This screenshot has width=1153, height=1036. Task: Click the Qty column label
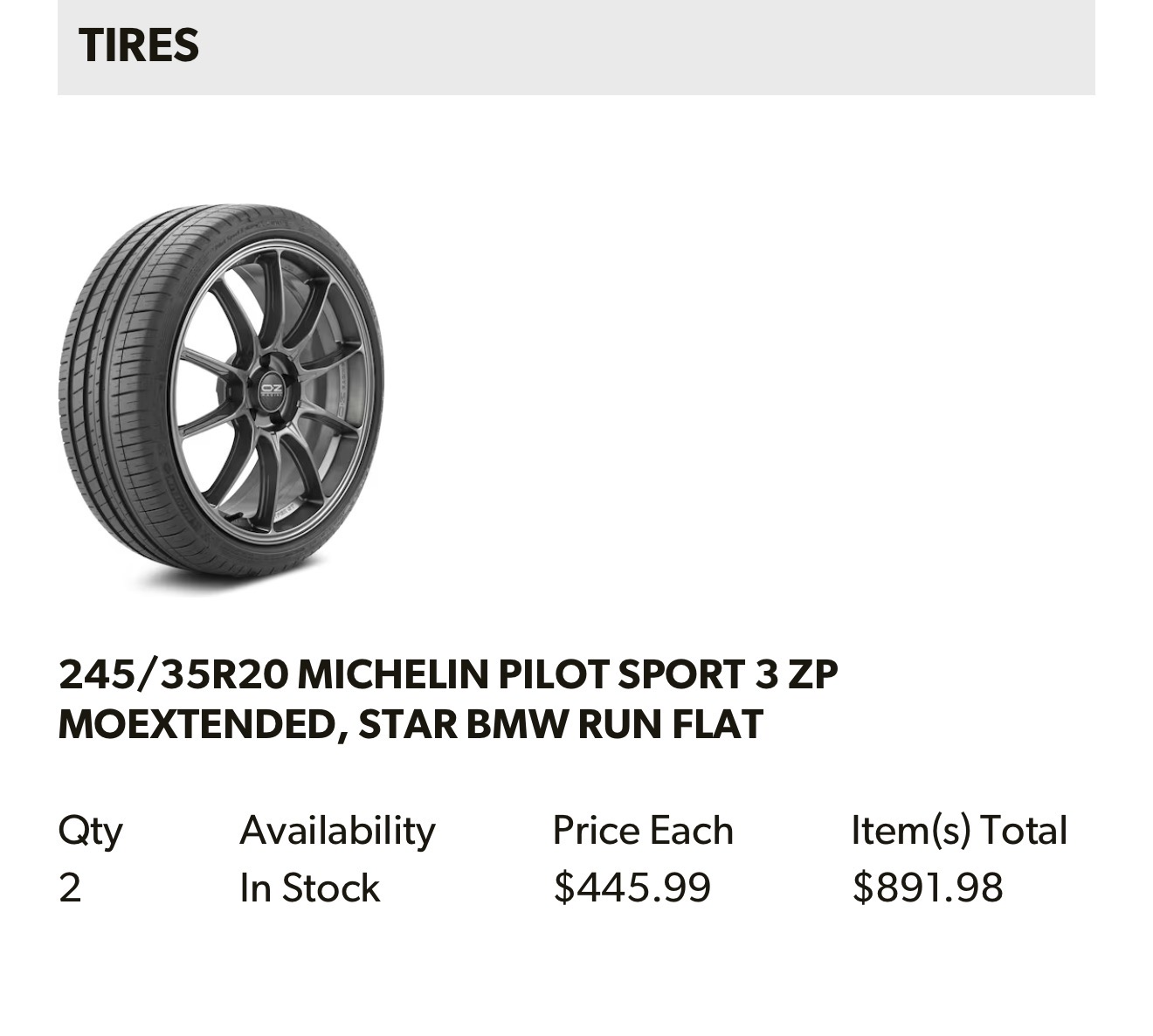pyautogui.click(x=90, y=831)
